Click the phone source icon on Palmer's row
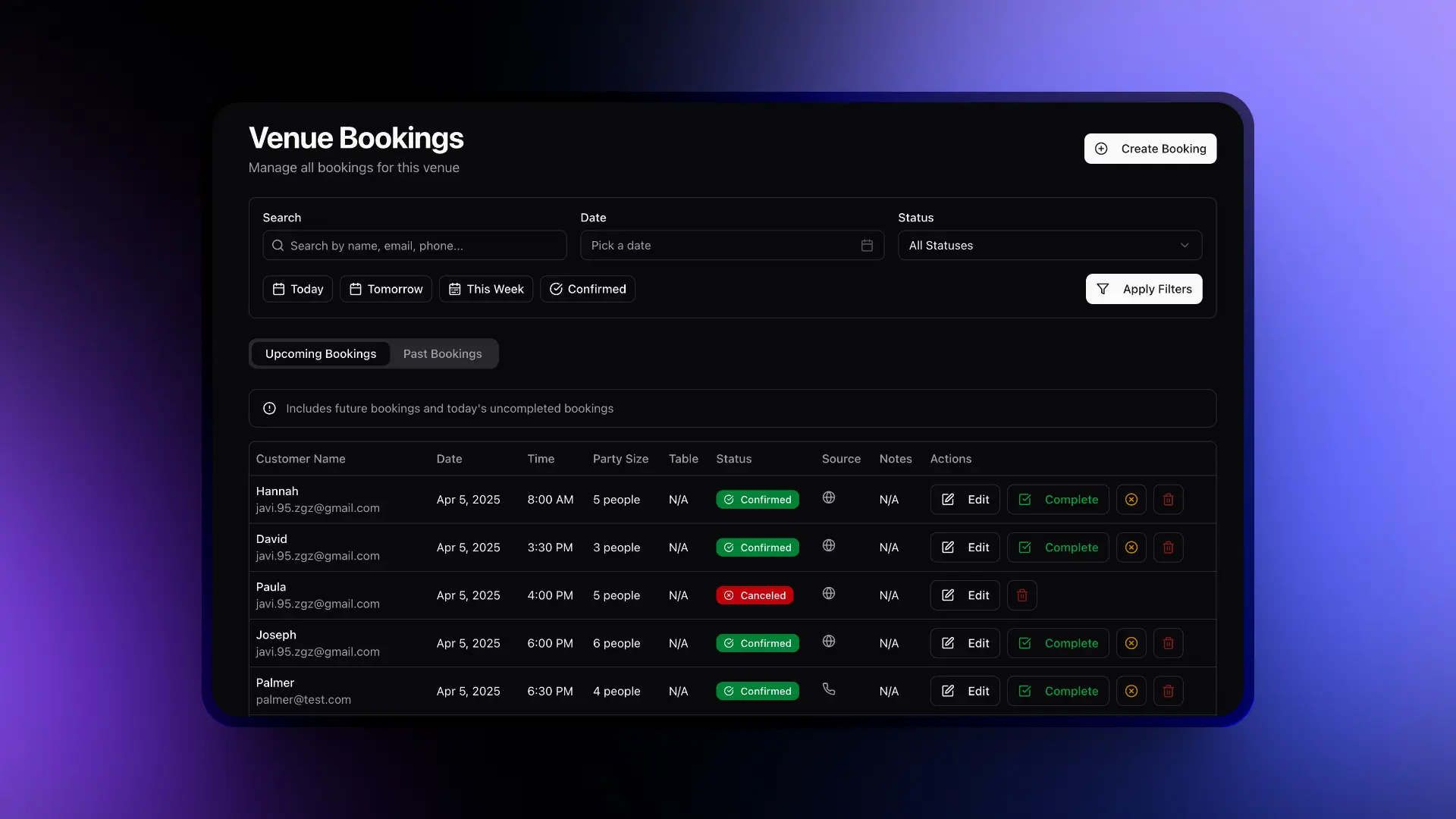 [x=829, y=689]
